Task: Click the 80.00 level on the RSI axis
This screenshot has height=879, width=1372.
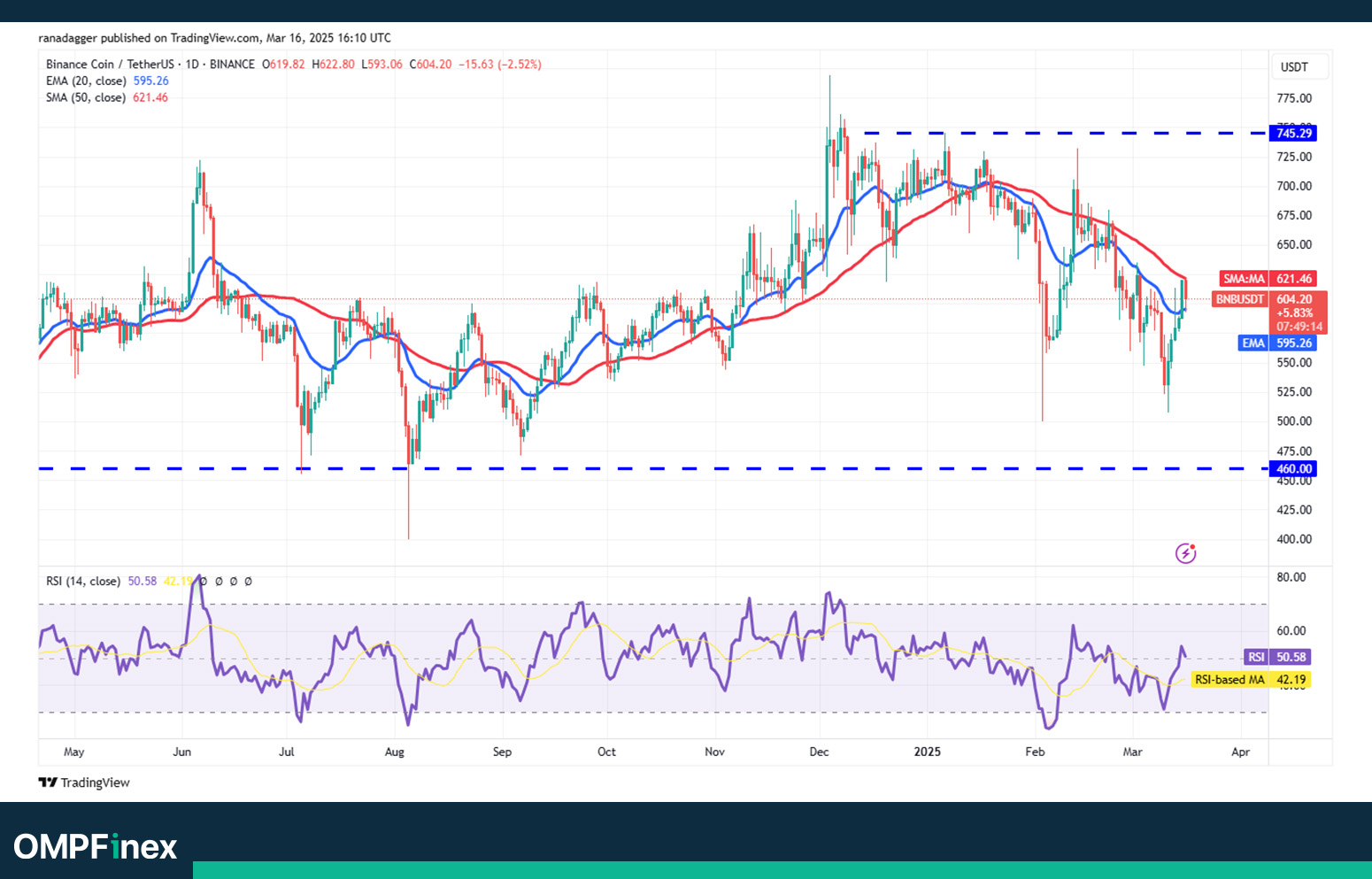Action: 1291,577
